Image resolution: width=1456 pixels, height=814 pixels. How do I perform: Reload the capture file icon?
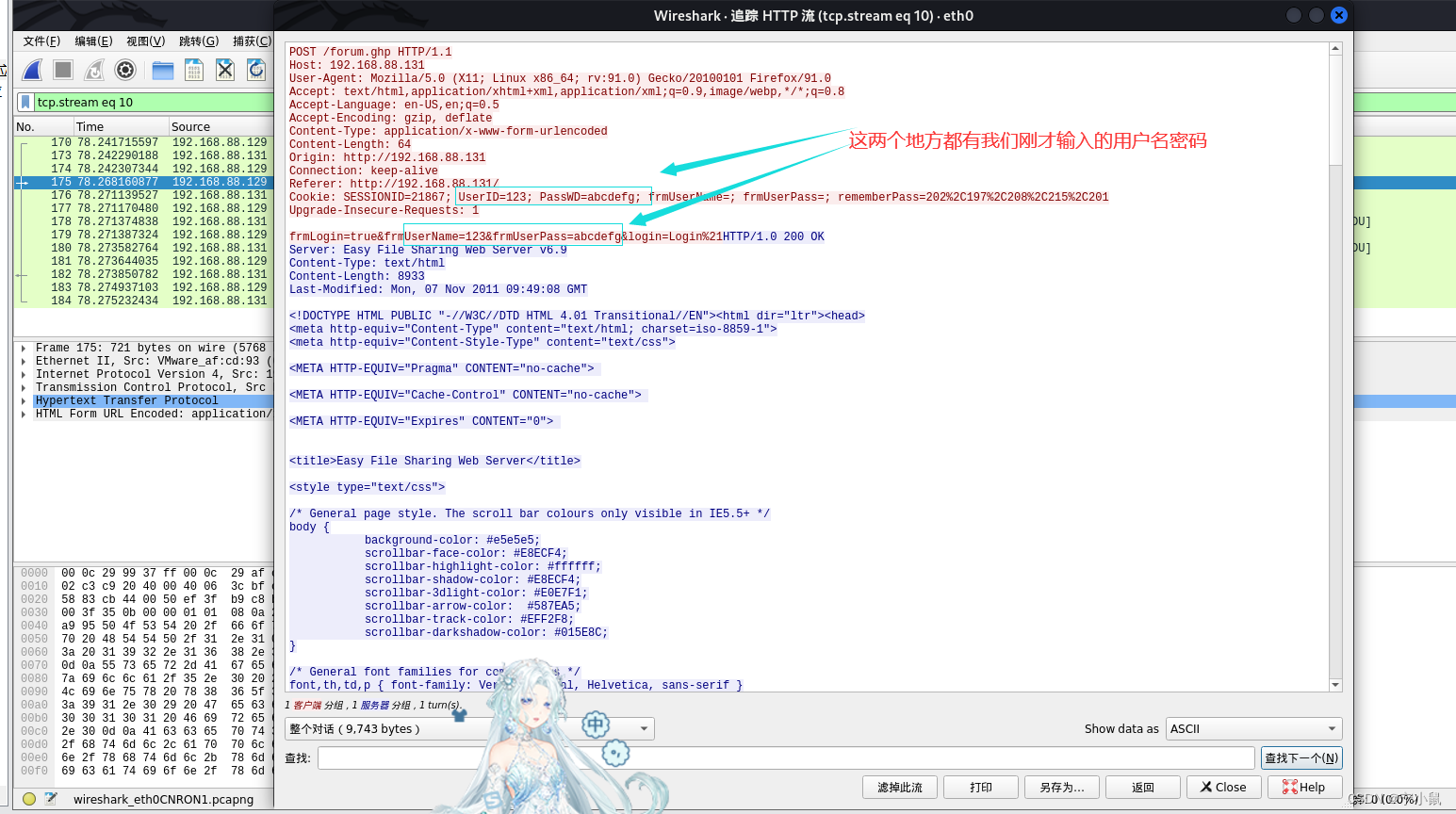256,70
